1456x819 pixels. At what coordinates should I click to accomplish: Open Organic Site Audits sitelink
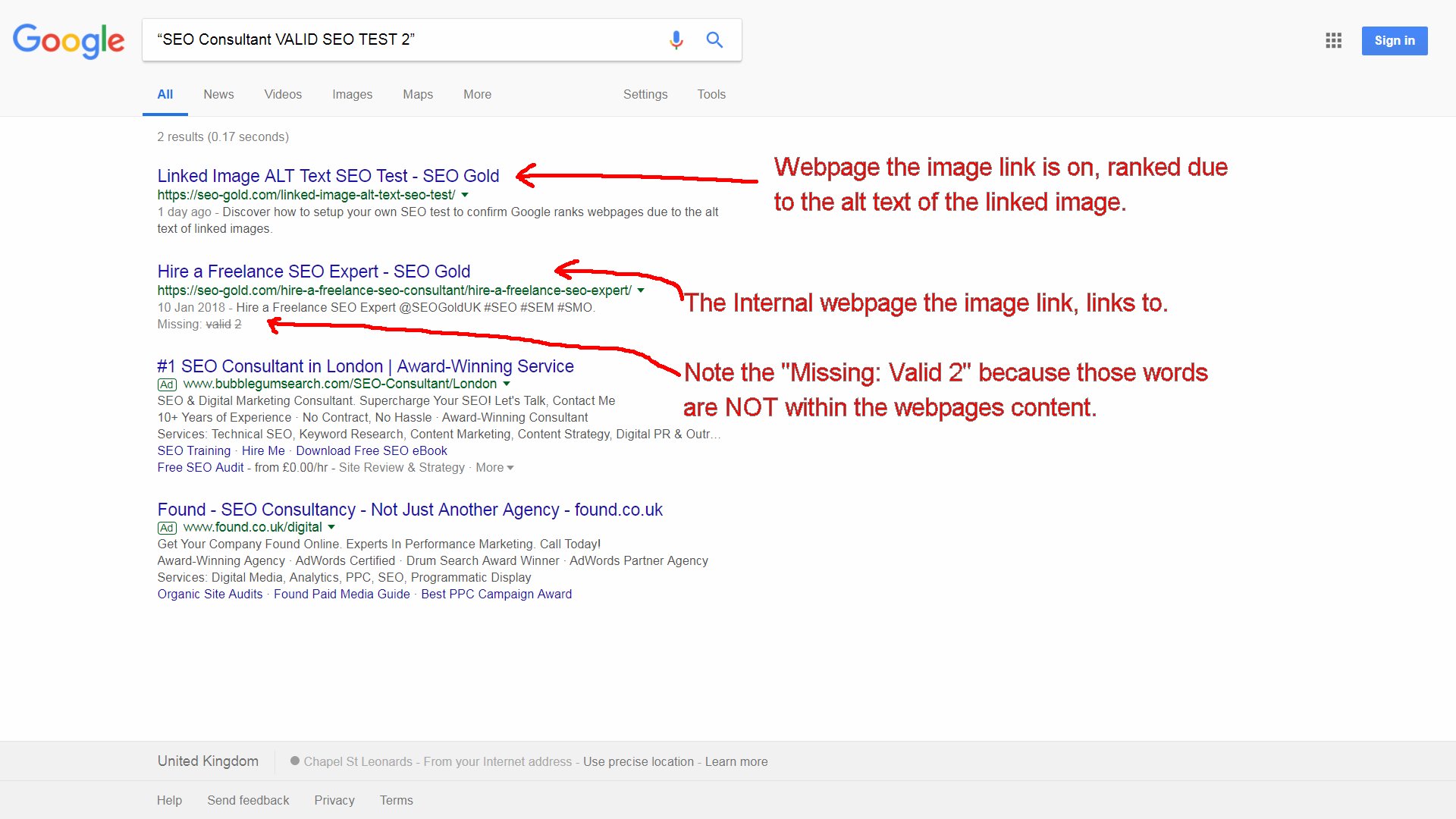pos(210,594)
